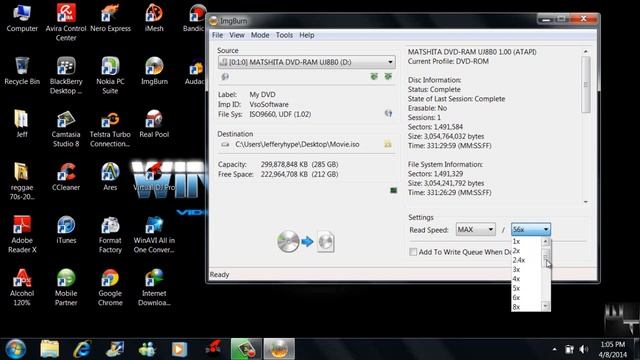
Task: Open Telstra Turbo Connection shortcut
Action: point(110,129)
